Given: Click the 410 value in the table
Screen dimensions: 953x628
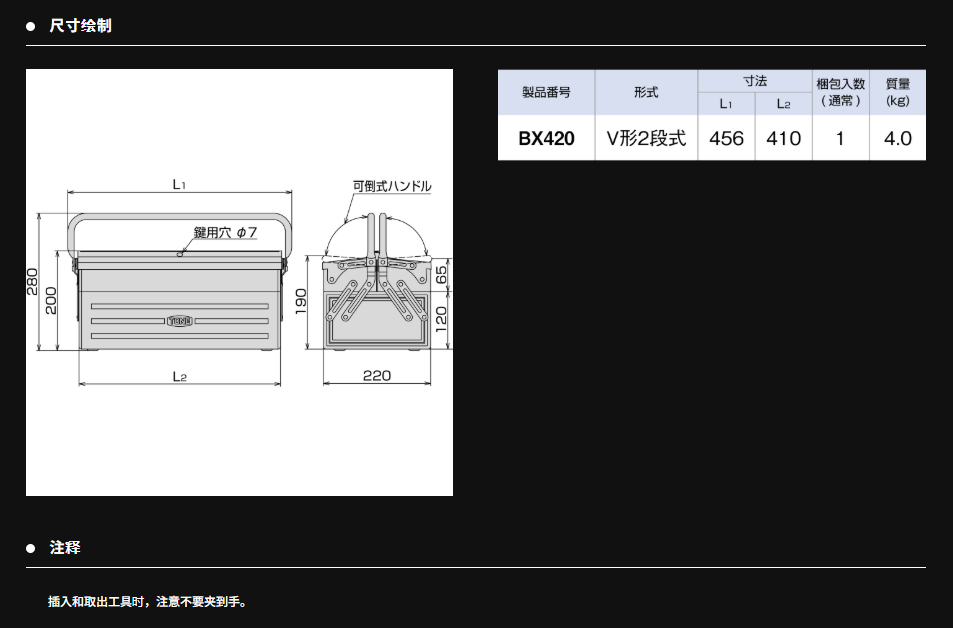Looking at the screenshot, I should coord(783,139).
